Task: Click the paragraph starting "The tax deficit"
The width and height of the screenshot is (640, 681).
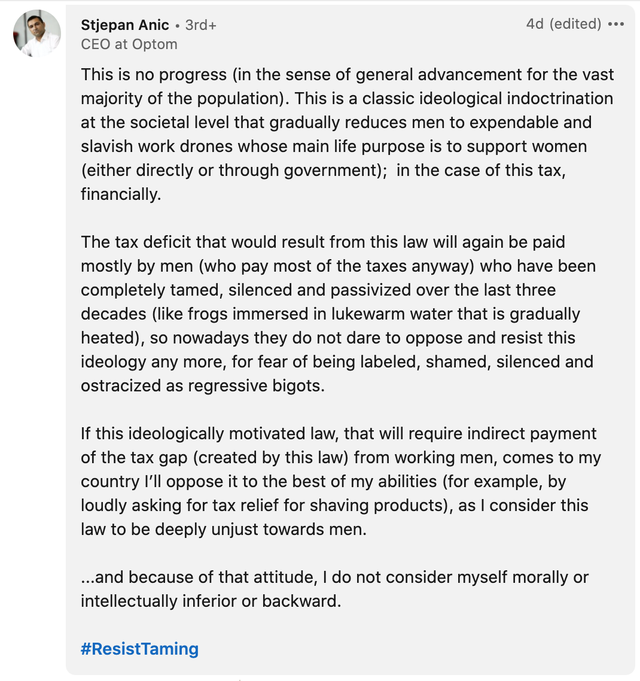Action: pyautogui.click(x=339, y=314)
